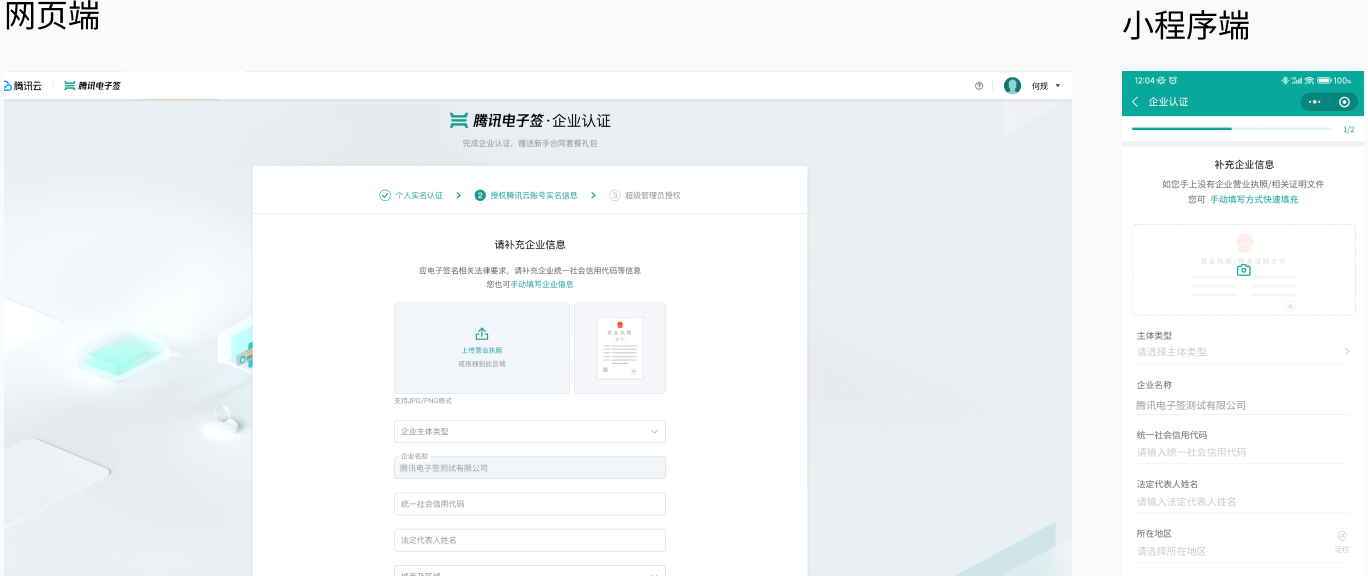
Task: Click the 腾讯电子签 logo in web header
Action: point(93,86)
